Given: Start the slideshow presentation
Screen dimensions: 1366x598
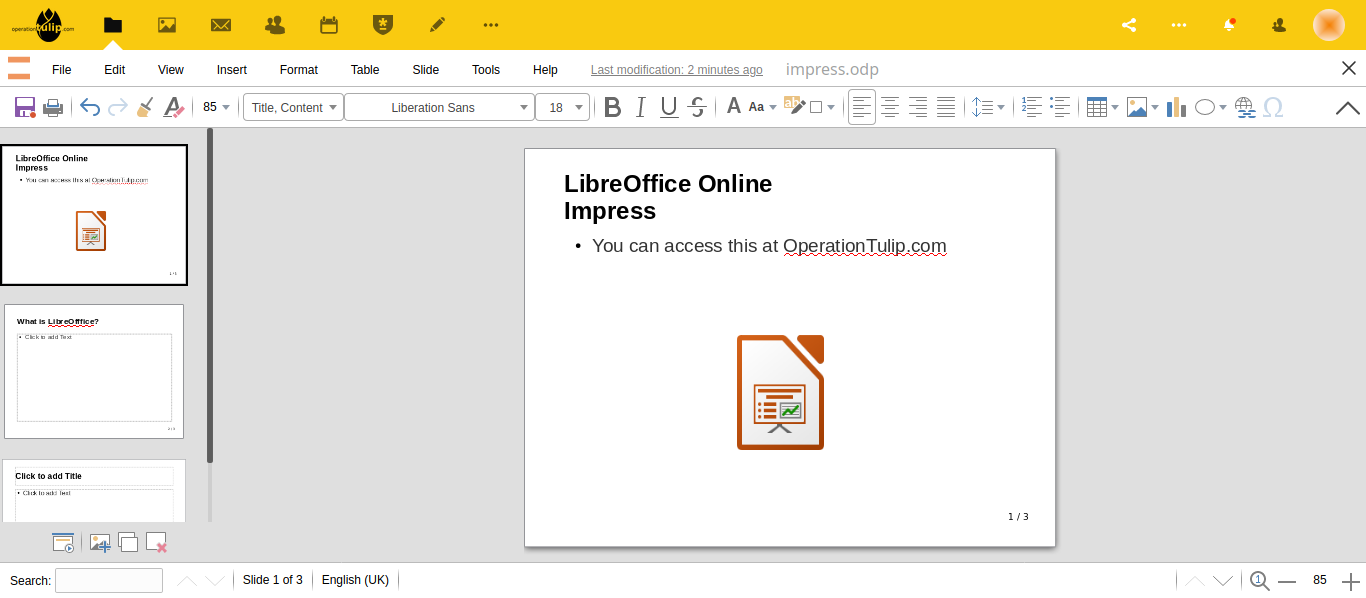Looking at the screenshot, I should (63, 542).
